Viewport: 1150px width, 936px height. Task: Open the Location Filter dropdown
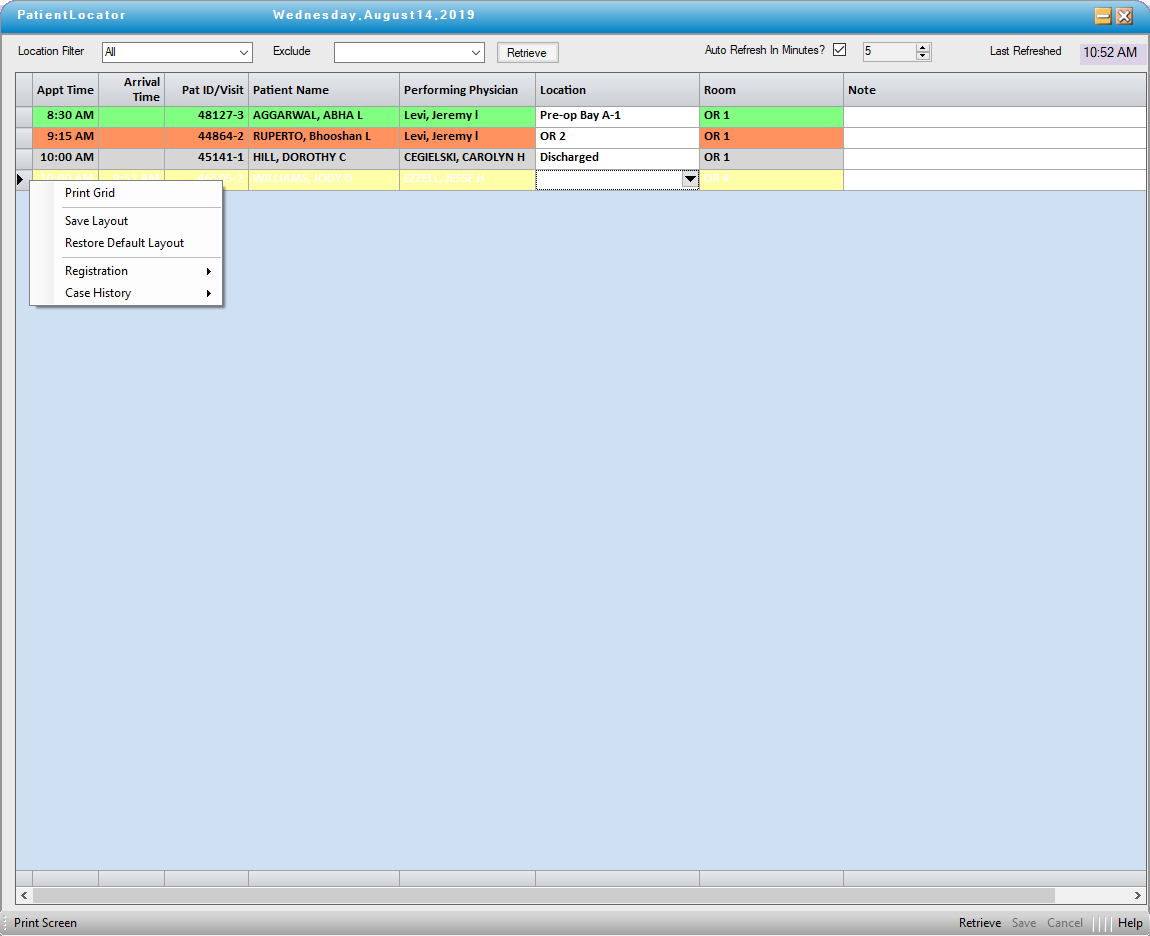pos(244,52)
